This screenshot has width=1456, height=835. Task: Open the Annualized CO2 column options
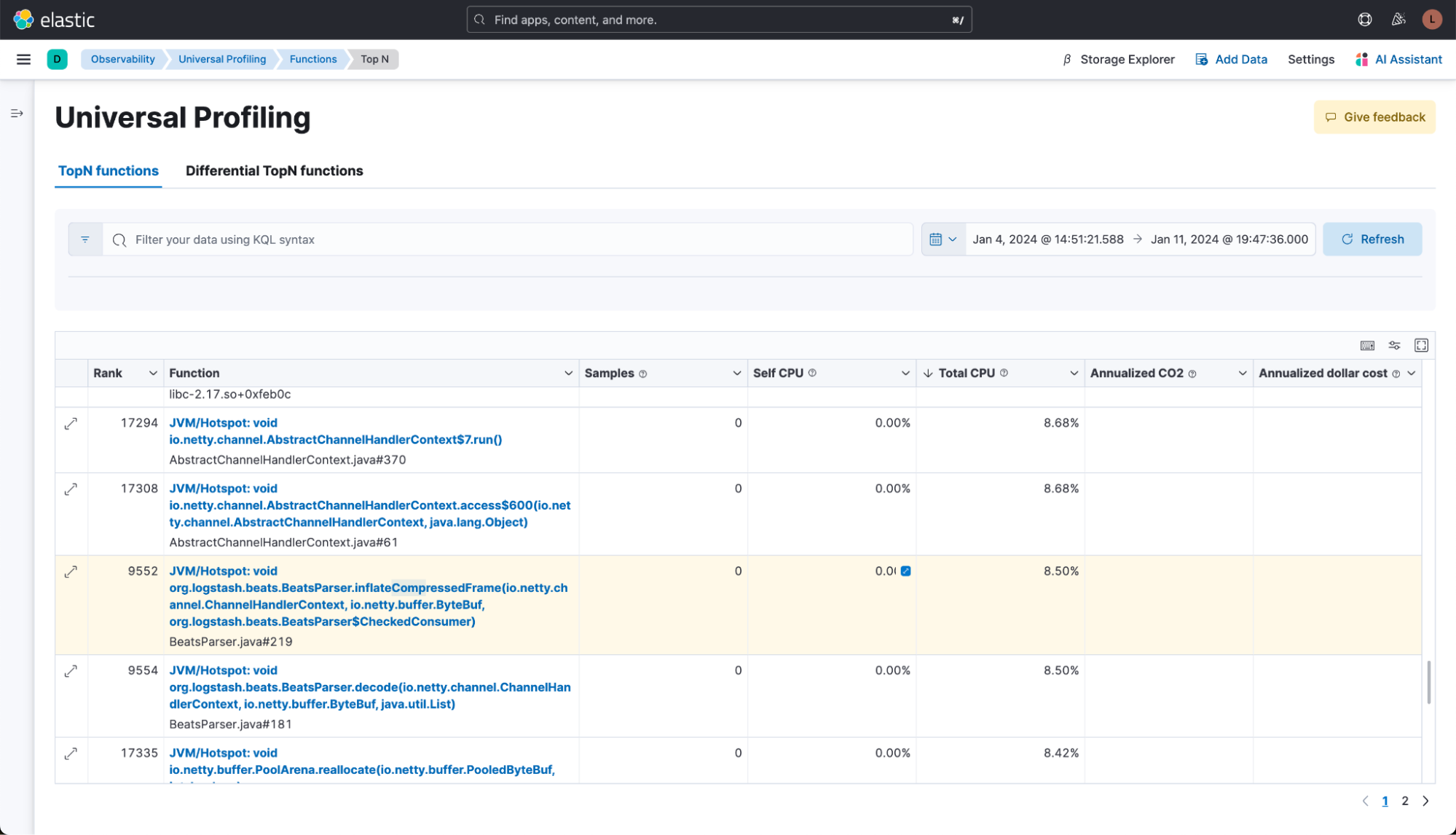(1242, 373)
